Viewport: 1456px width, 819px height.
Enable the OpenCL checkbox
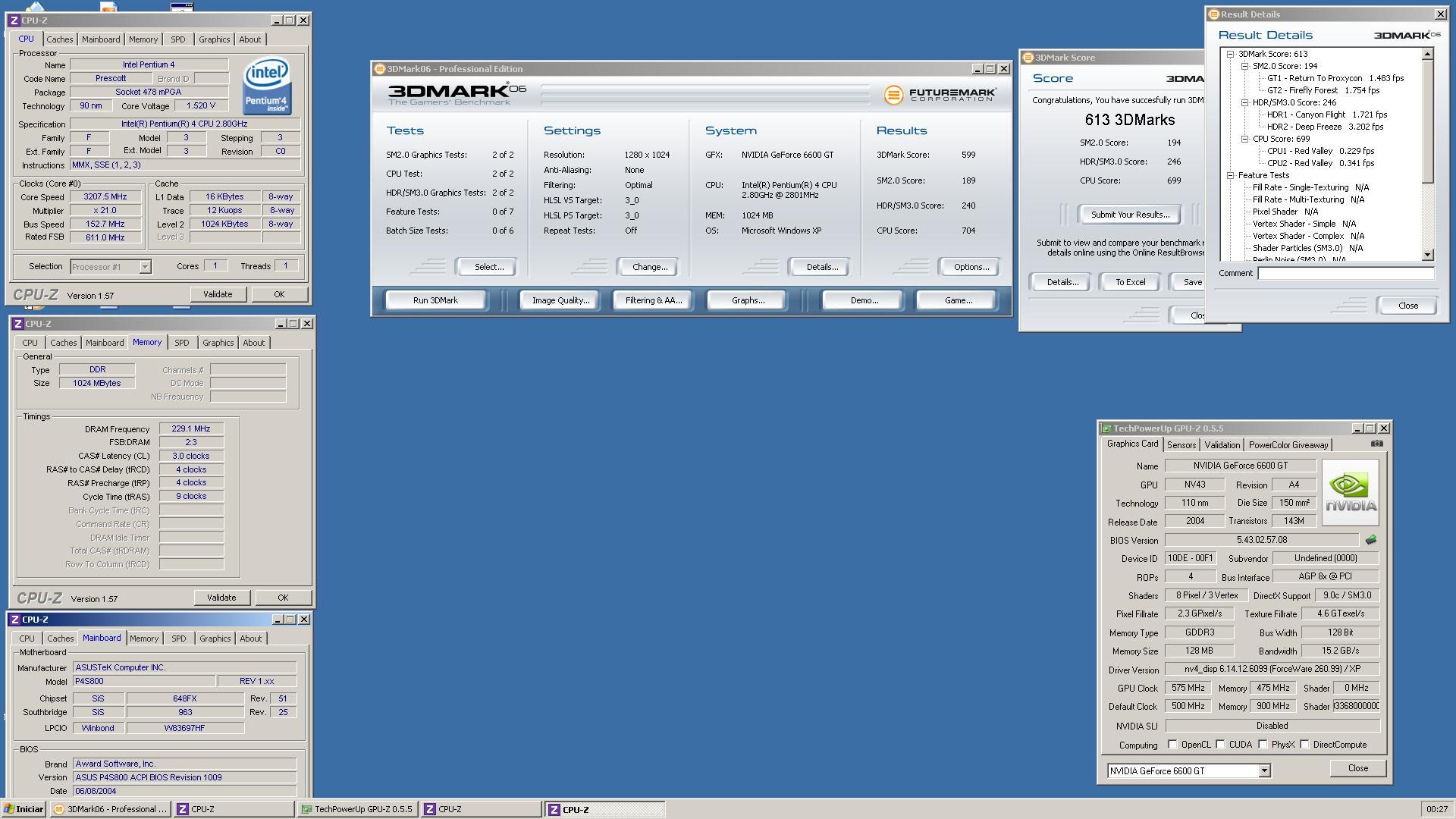pyautogui.click(x=1172, y=745)
